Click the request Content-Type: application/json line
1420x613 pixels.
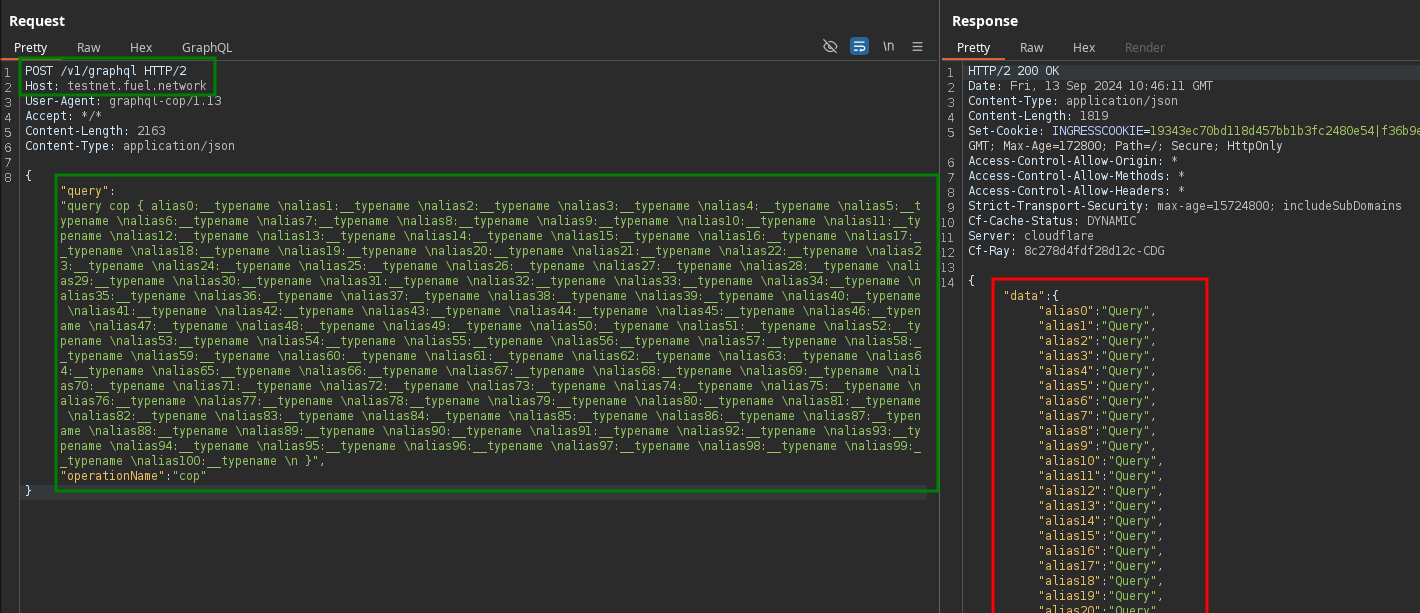[x=130, y=146]
